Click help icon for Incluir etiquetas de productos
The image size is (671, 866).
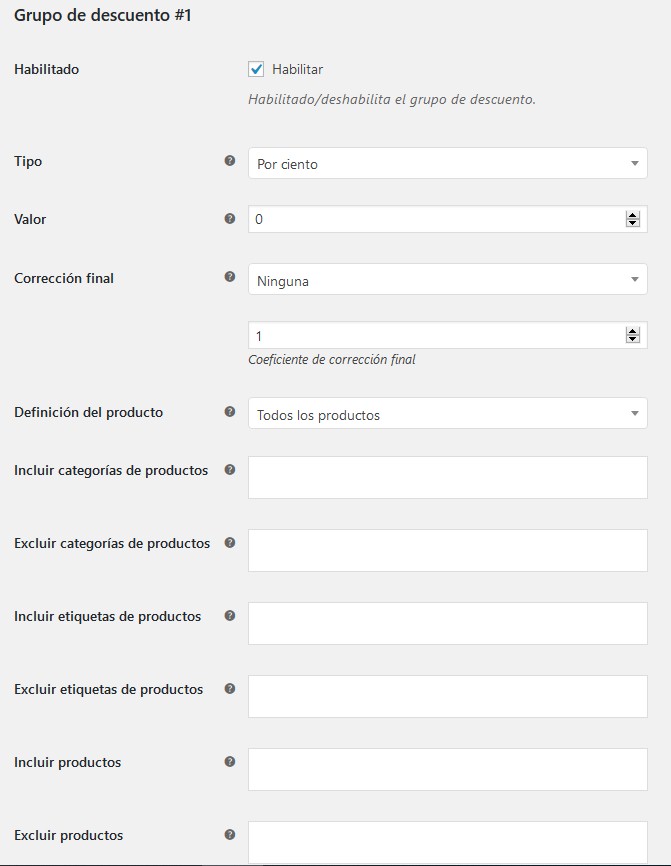(230, 616)
